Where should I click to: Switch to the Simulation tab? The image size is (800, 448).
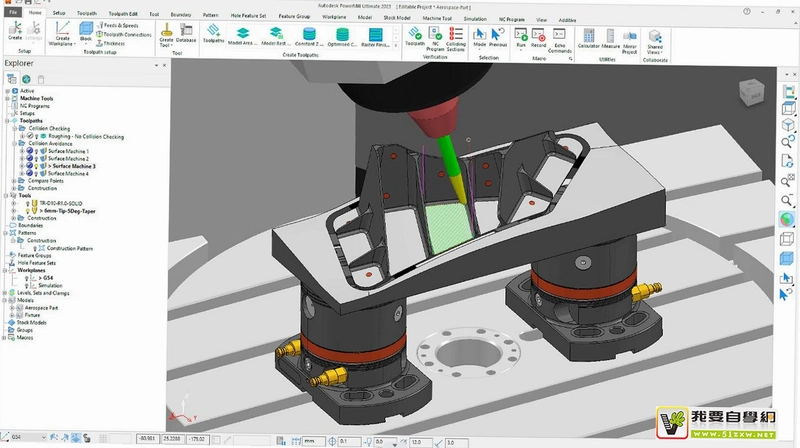point(475,19)
